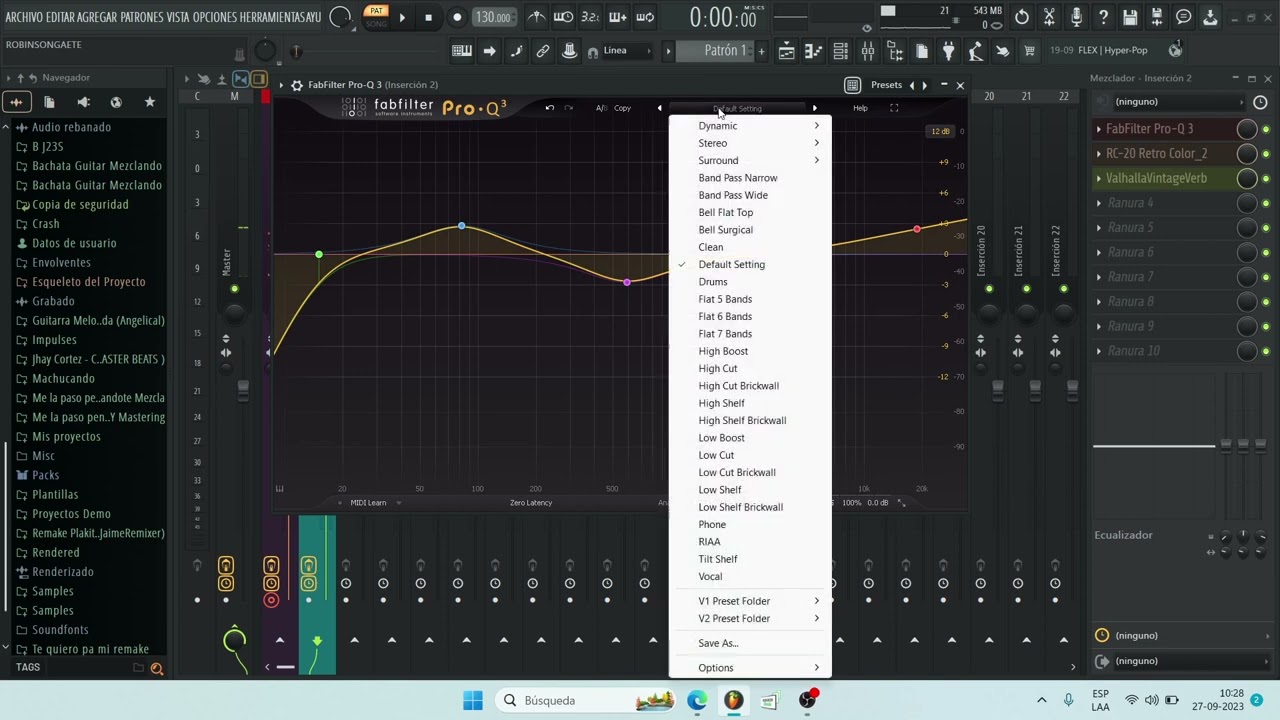Choose the Band Pass Narrow preset
The width and height of the screenshot is (1280, 720).
[738, 178]
